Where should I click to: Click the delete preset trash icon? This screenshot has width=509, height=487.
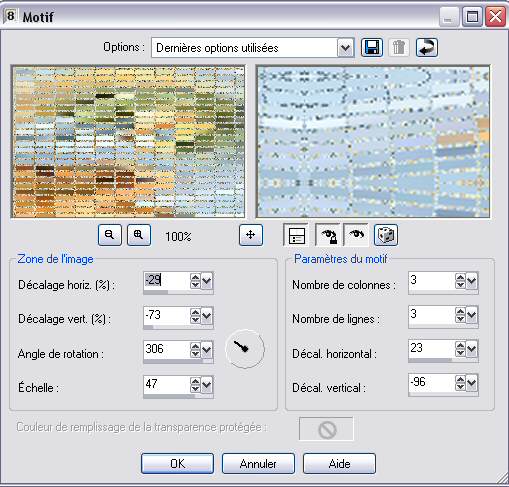[x=399, y=47]
